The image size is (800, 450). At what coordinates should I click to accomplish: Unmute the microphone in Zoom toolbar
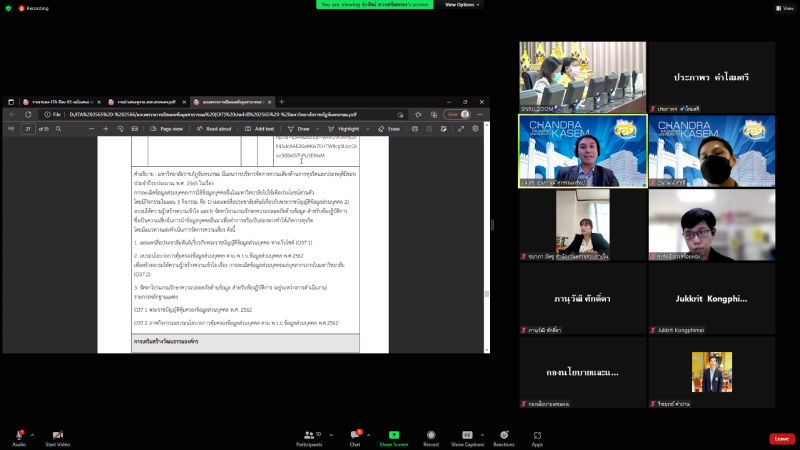click(x=19, y=435)
